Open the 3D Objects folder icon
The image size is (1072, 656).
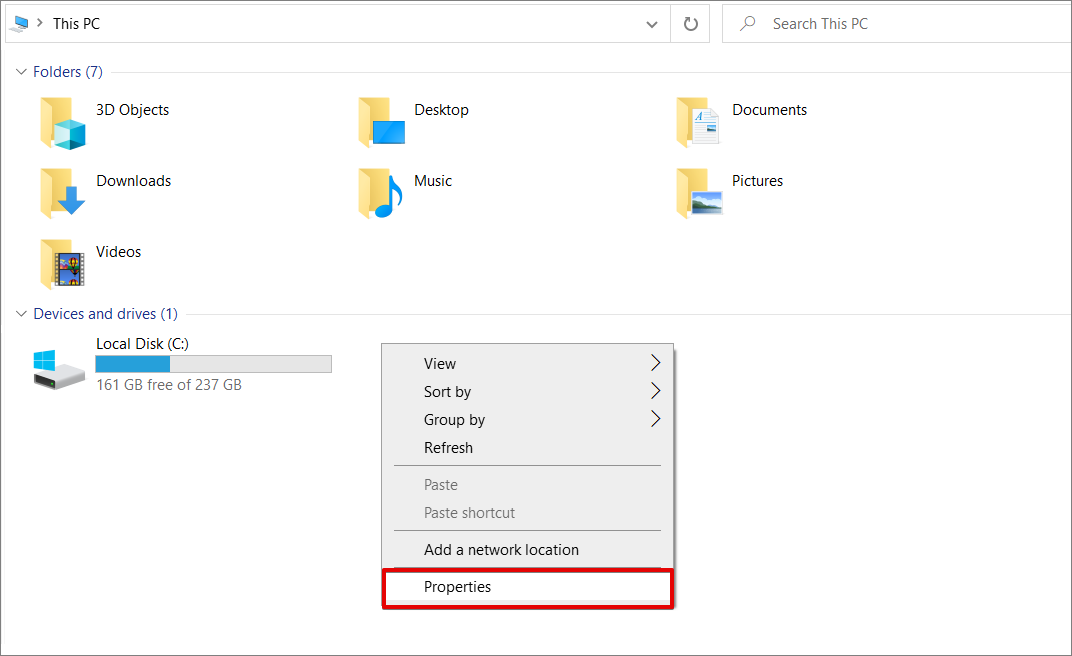click(x=62, y=123)
